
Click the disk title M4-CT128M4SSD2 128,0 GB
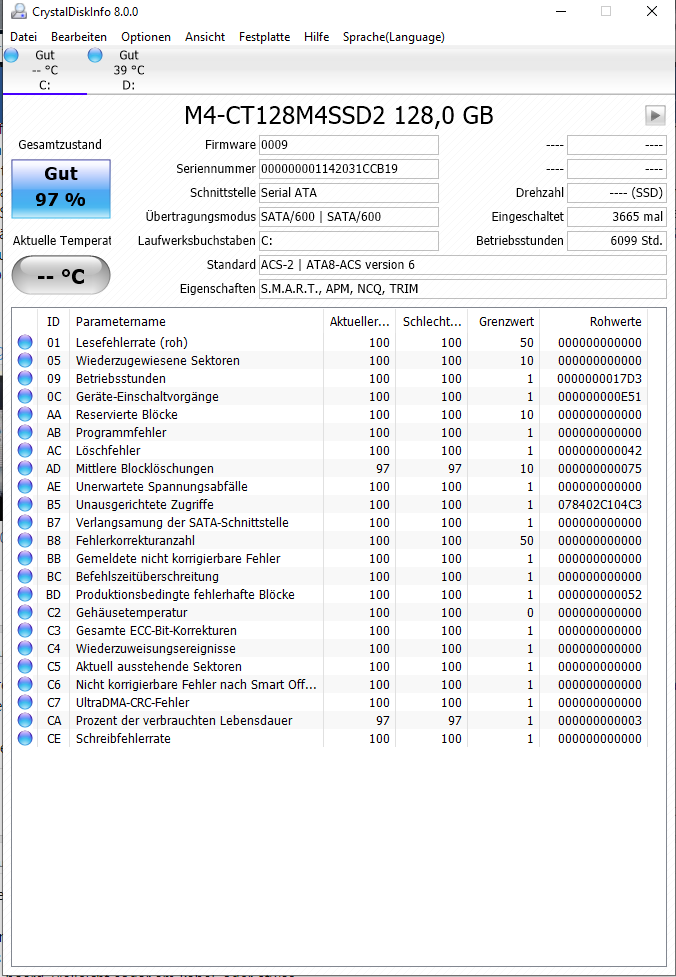pos(338,115)
